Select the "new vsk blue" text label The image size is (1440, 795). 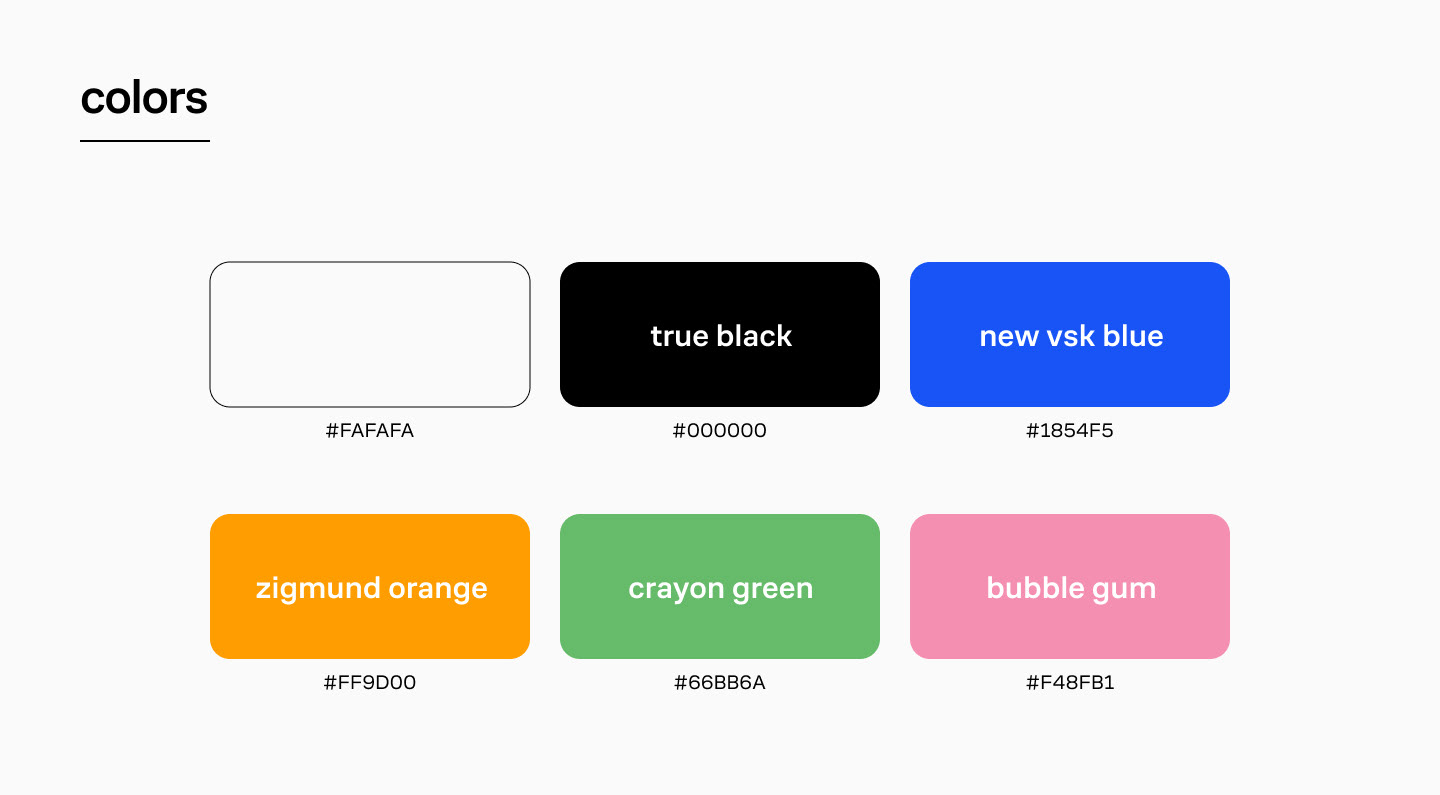[1071, 336]
